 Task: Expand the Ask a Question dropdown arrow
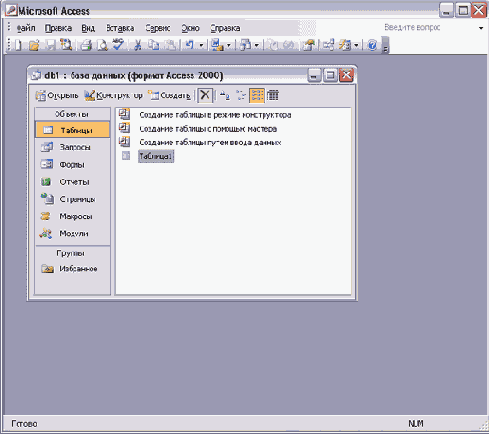click(x=481, y=28)
